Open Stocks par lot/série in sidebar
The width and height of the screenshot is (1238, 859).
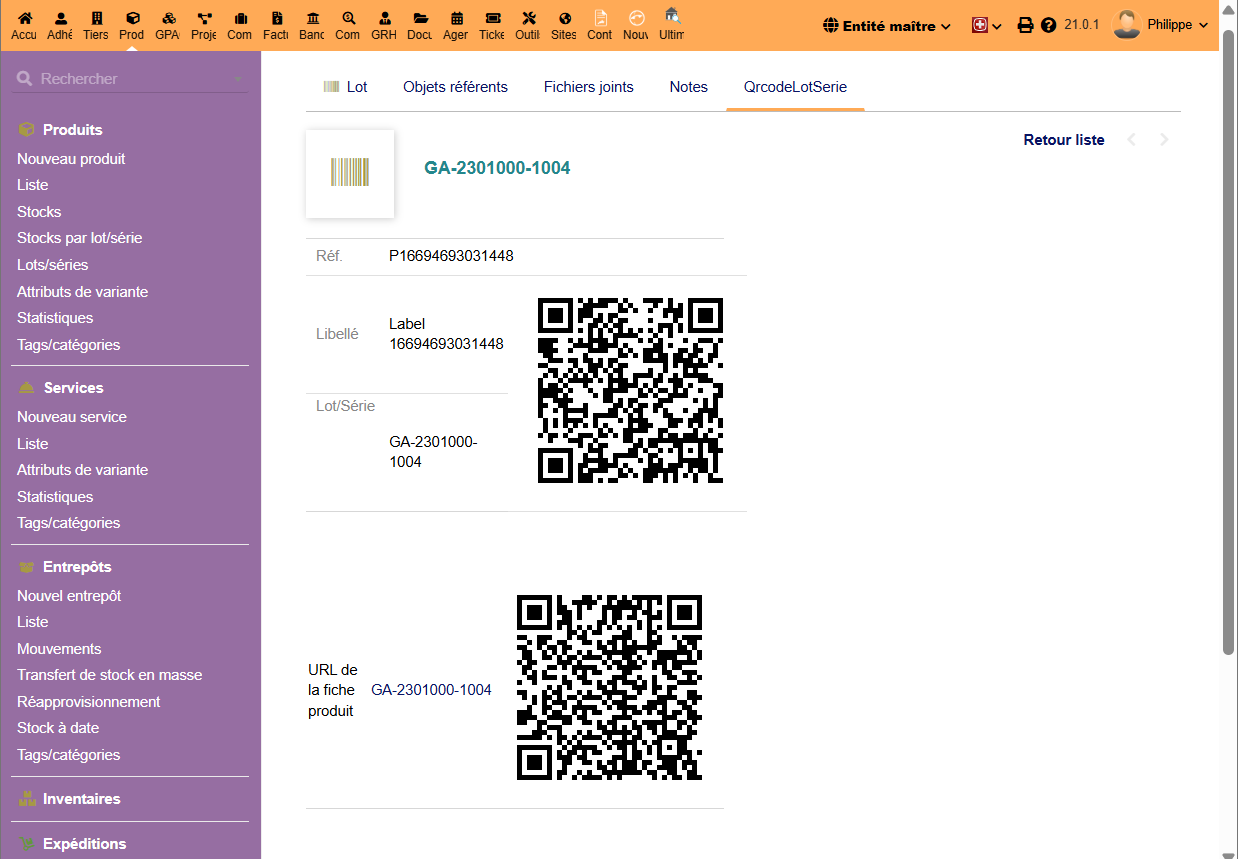click(x=79, y=238)
